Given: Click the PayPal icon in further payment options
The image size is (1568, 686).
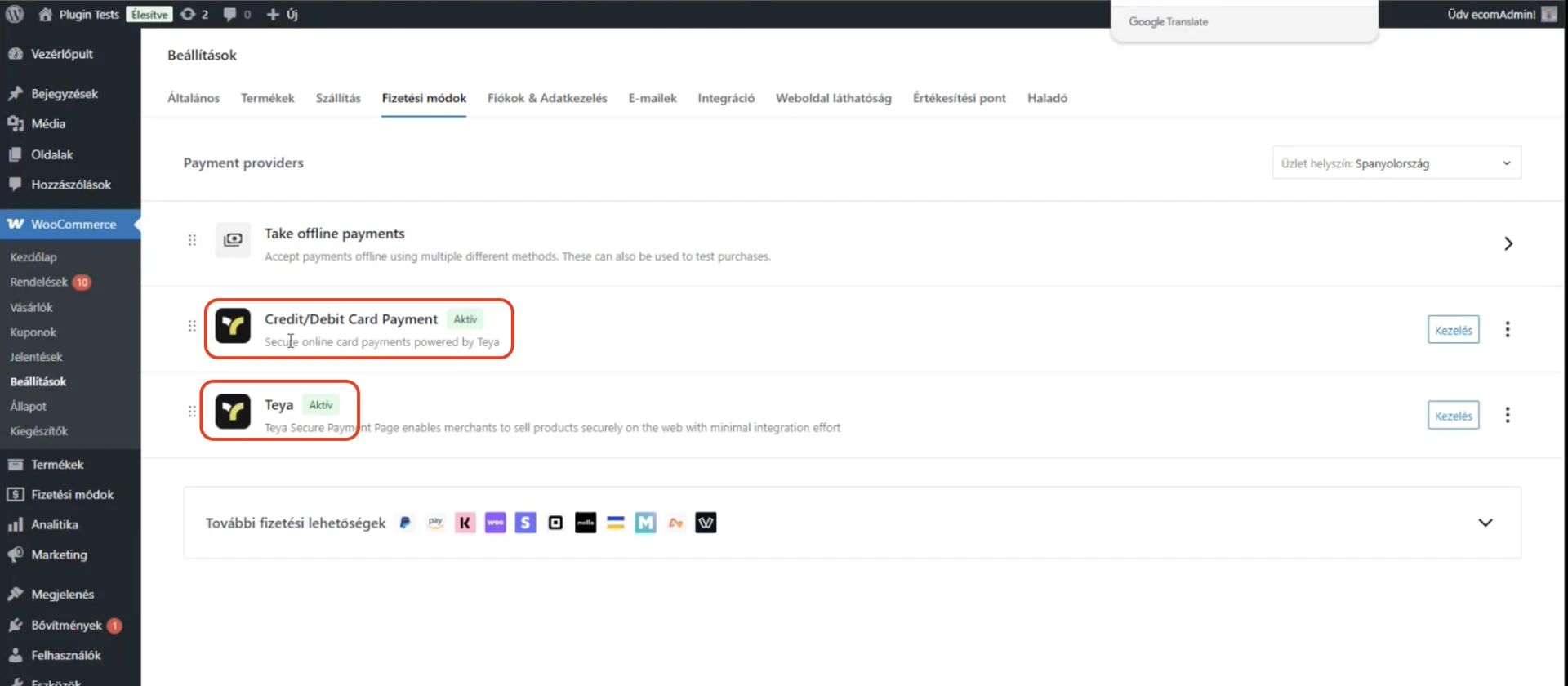Looking at the screenshot, I should click(405, 523).
